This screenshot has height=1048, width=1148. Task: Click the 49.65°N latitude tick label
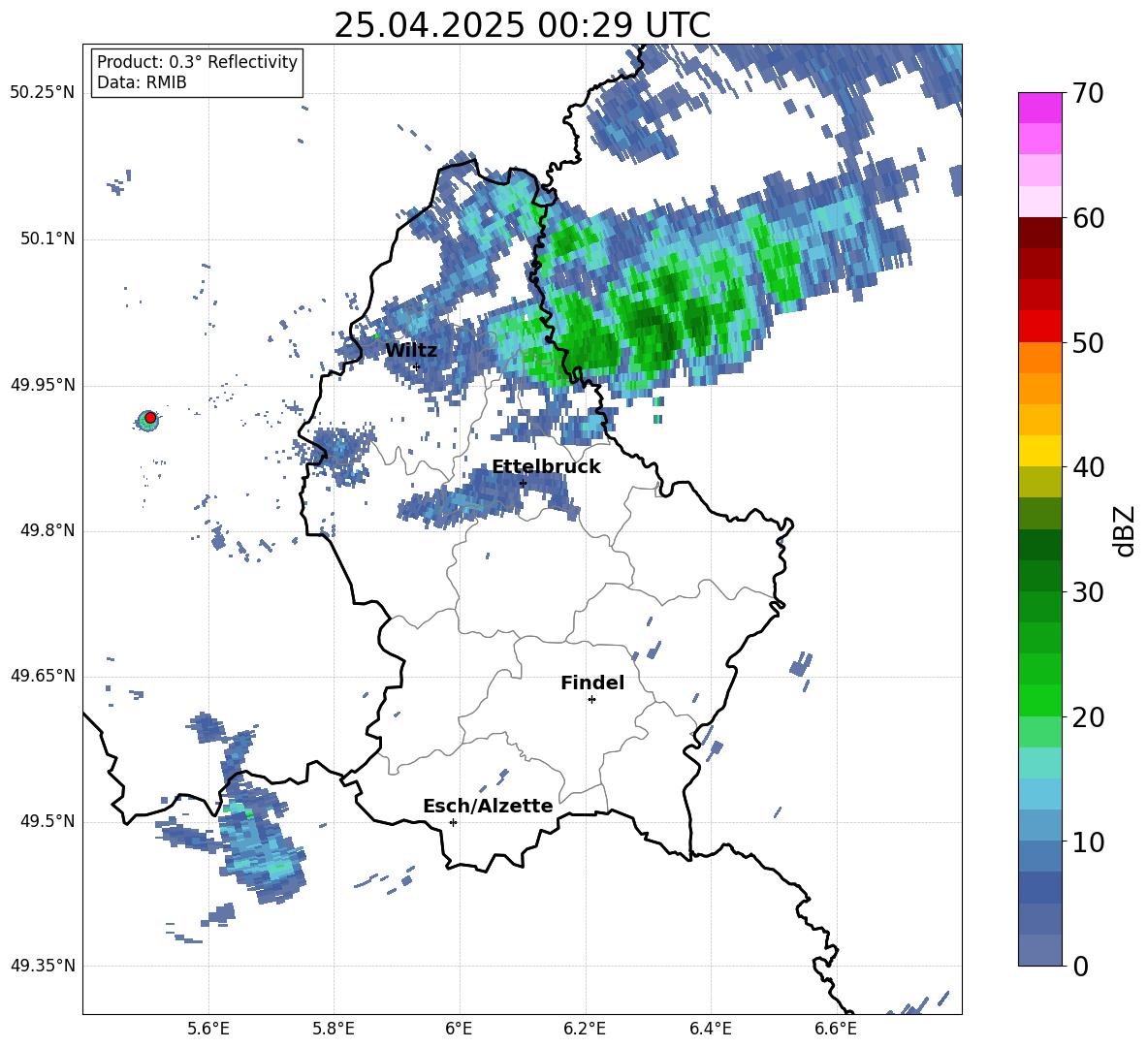click(x=43, y=677)
